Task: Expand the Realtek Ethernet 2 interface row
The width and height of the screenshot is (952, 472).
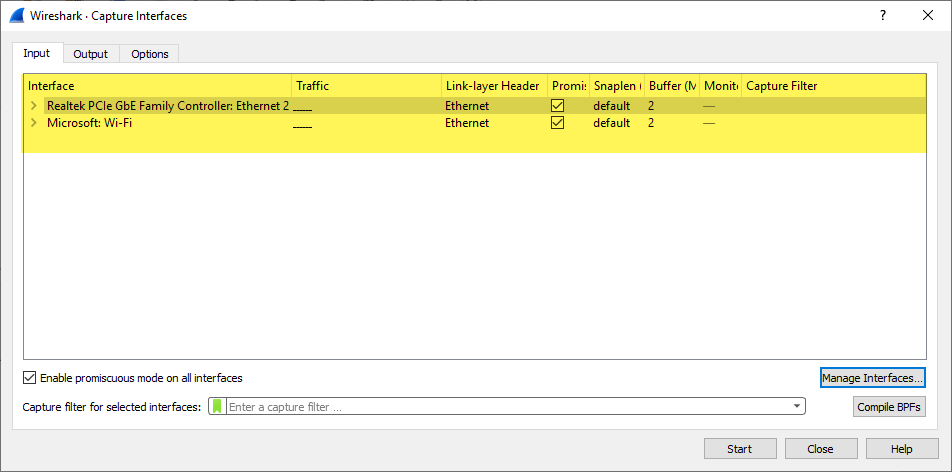Action: 33,105
